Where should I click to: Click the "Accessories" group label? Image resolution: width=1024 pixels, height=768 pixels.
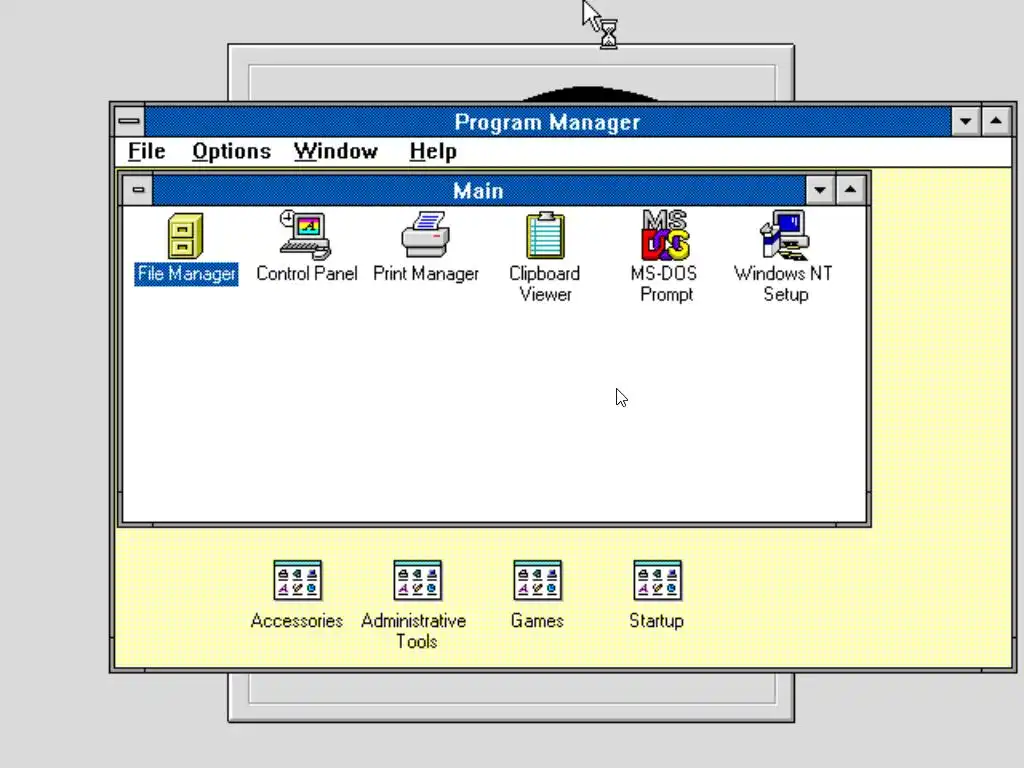tap(296, 620)
